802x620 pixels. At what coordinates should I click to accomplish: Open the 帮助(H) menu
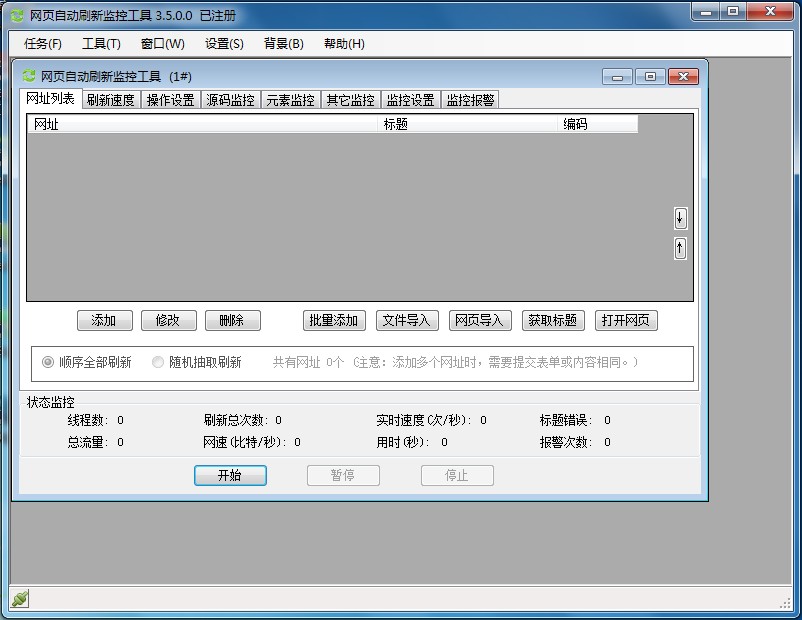tap(344, 44)
